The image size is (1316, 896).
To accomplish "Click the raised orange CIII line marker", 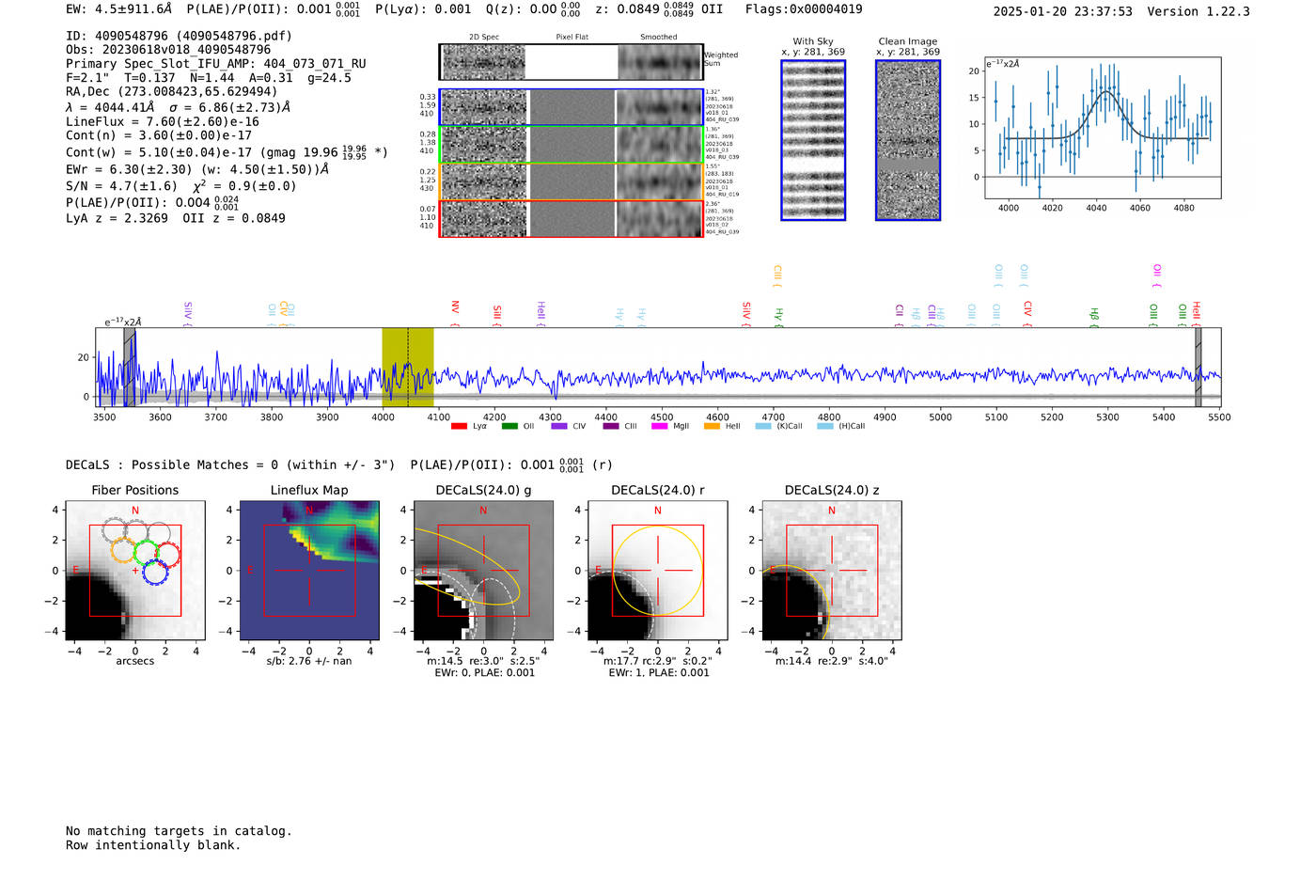I will [777, 276].
